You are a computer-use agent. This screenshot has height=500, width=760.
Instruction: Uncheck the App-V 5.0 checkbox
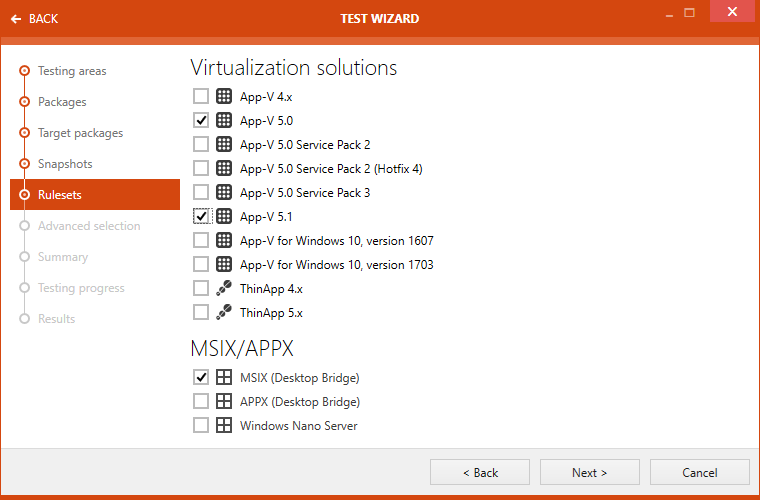(201, 120)
